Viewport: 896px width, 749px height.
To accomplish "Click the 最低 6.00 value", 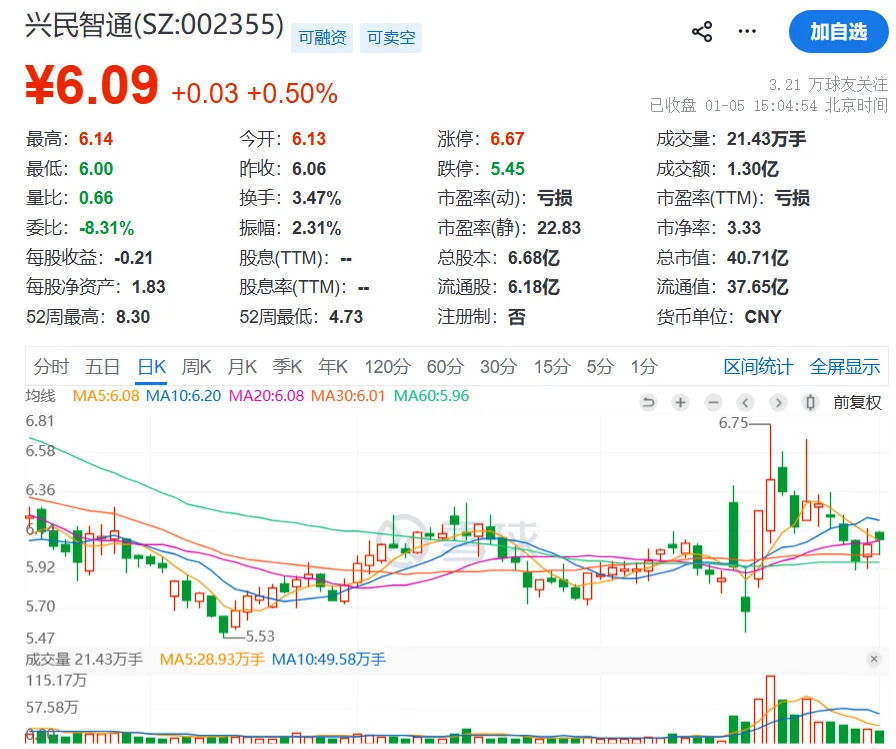I will (x=96, y=169).
